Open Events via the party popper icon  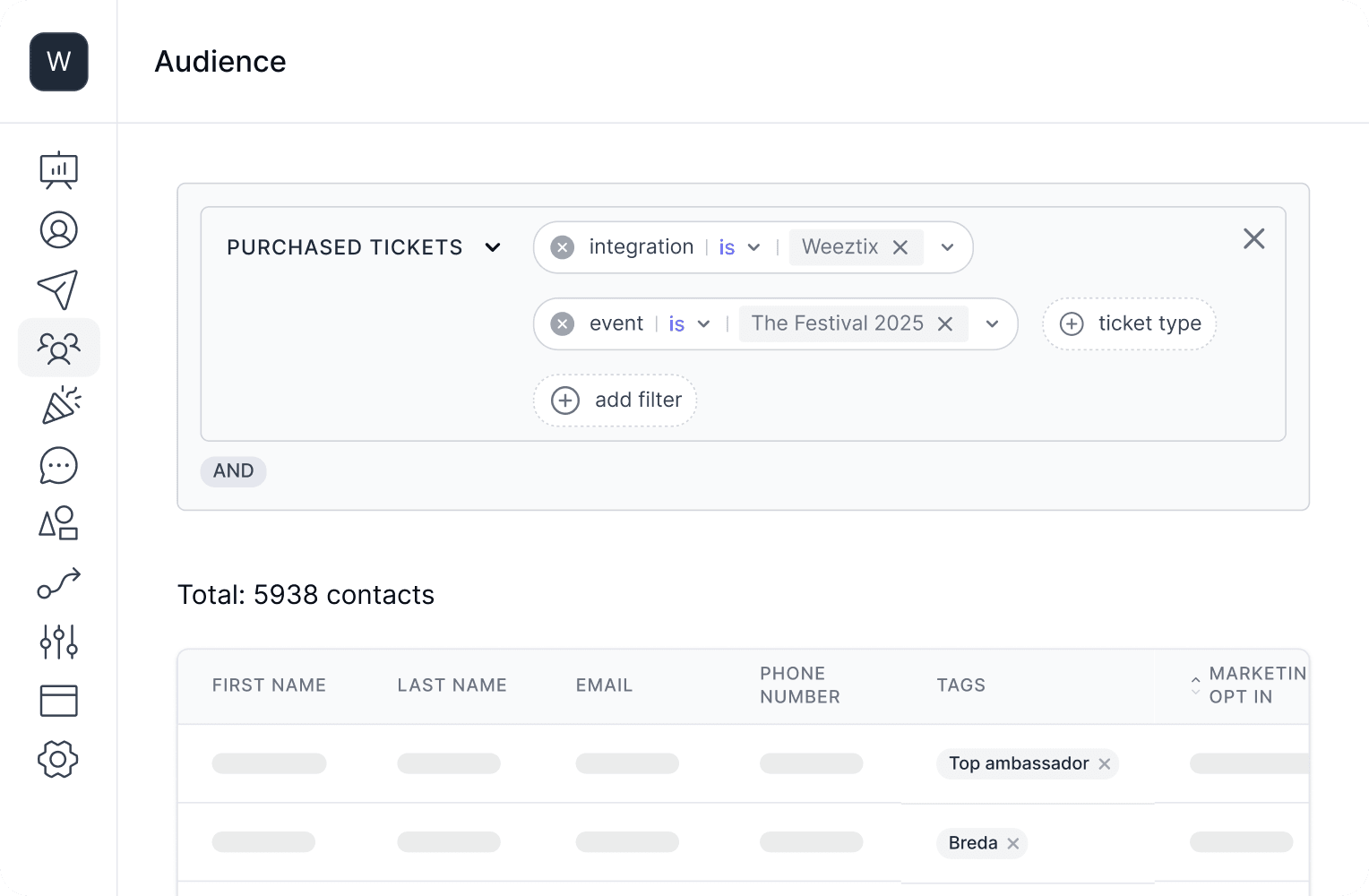[59, 405]
